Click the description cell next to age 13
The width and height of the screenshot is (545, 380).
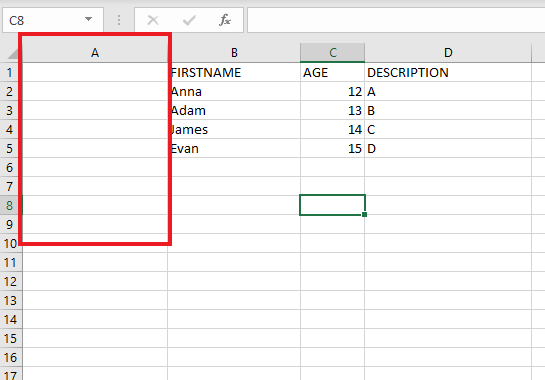pos(448,111)
